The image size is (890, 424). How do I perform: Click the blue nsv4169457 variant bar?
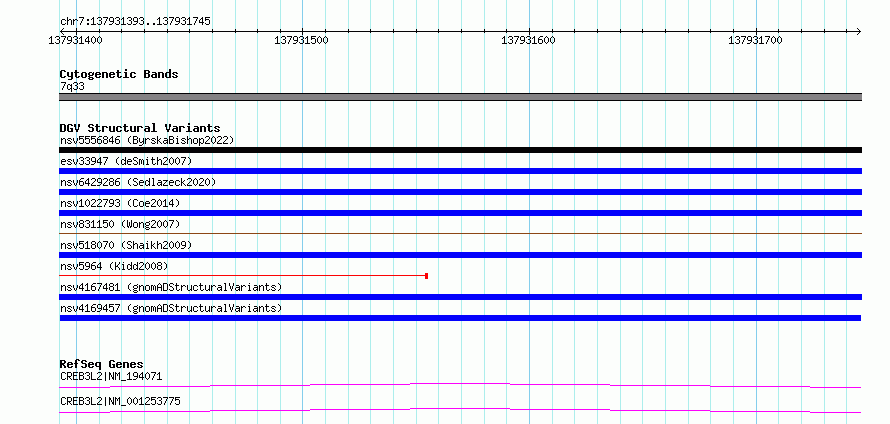460,318
